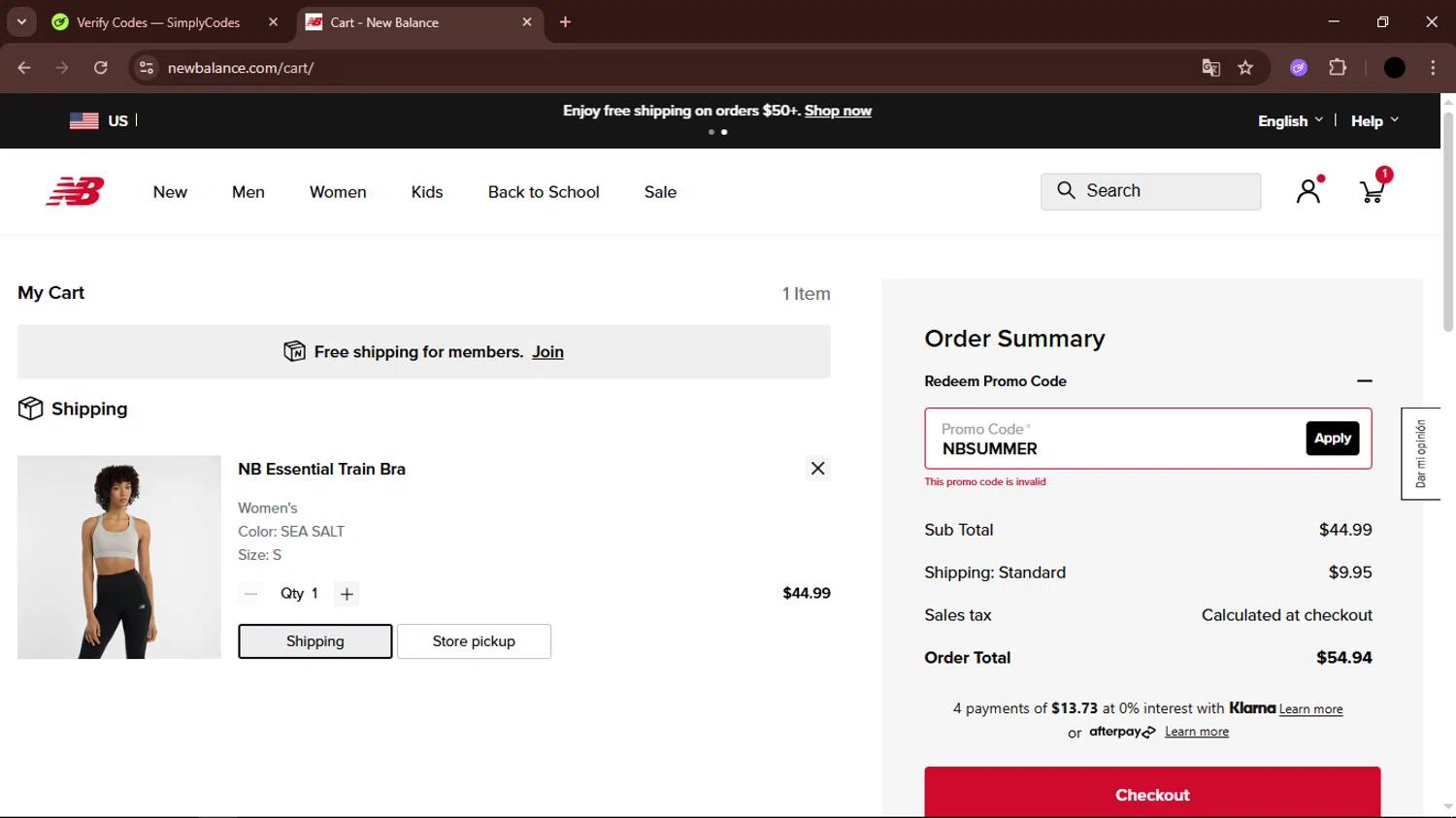This screenshot has width=1456, height=818.
Task: Open the tab search dropdown arrow
Action: (x=21, y=22)
